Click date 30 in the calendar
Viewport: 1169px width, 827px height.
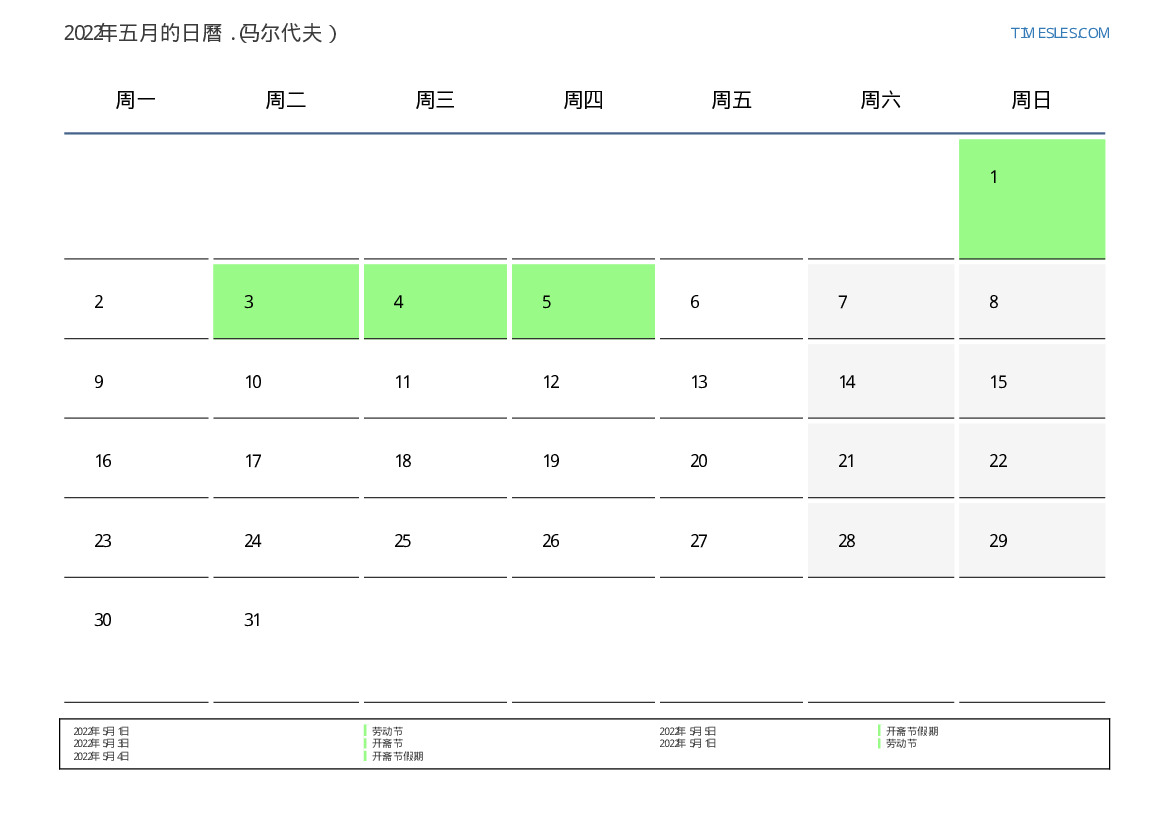pyautogui.click(x=103, y=620)
